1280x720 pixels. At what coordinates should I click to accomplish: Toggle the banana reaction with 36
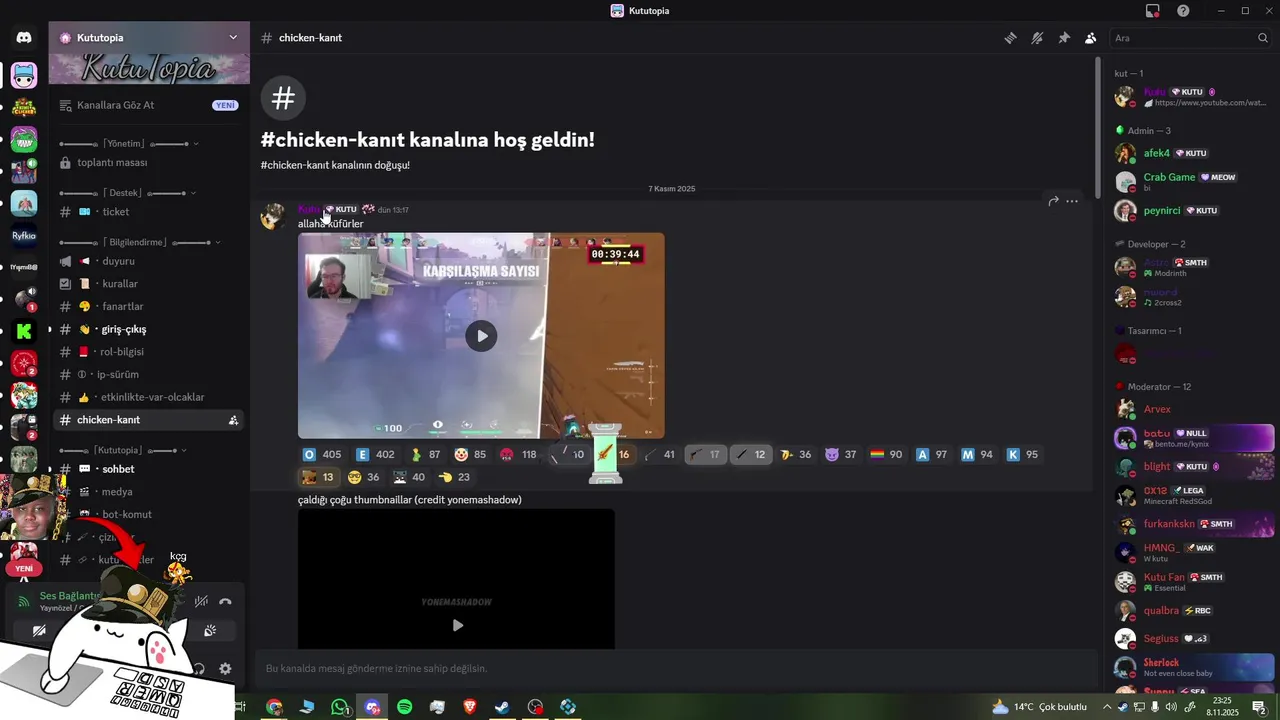click(x=796, y=454)
